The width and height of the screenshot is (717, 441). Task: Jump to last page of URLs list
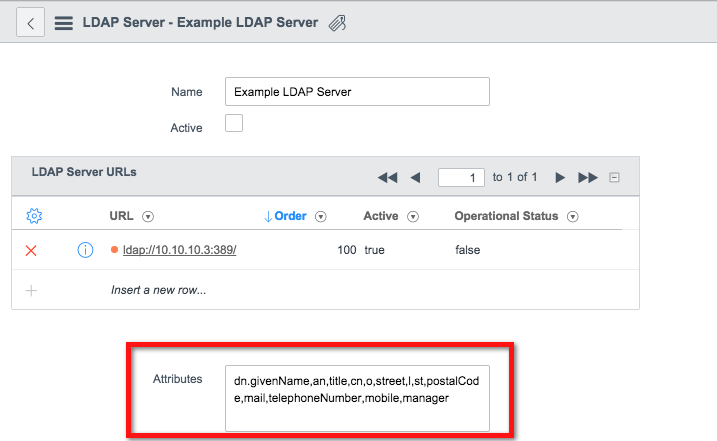(x=588, y=177)
